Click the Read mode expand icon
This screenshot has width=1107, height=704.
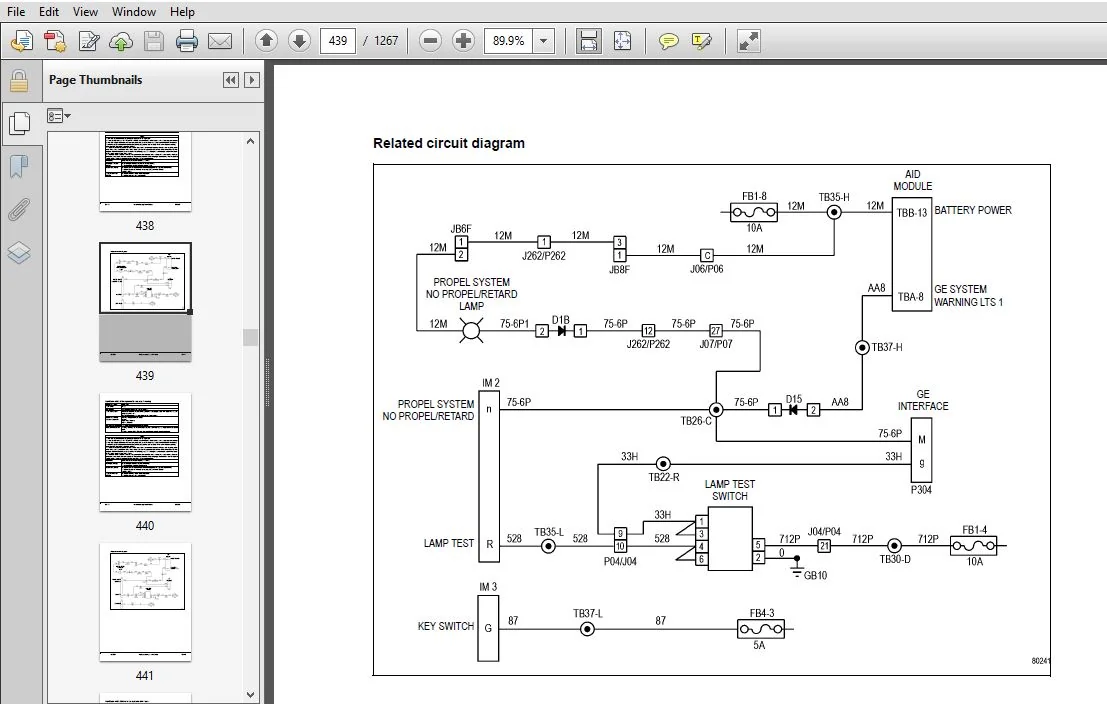point(748,41)
